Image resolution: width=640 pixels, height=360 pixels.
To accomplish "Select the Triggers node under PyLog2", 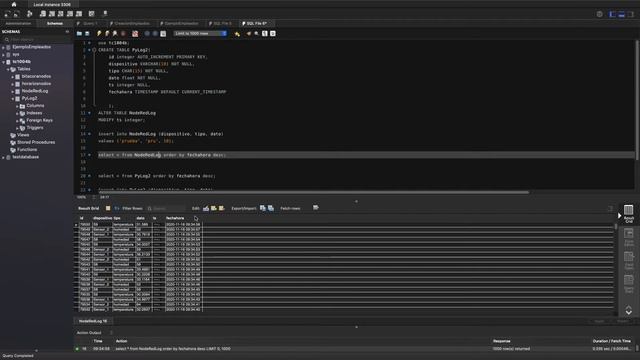I will 35,128.
